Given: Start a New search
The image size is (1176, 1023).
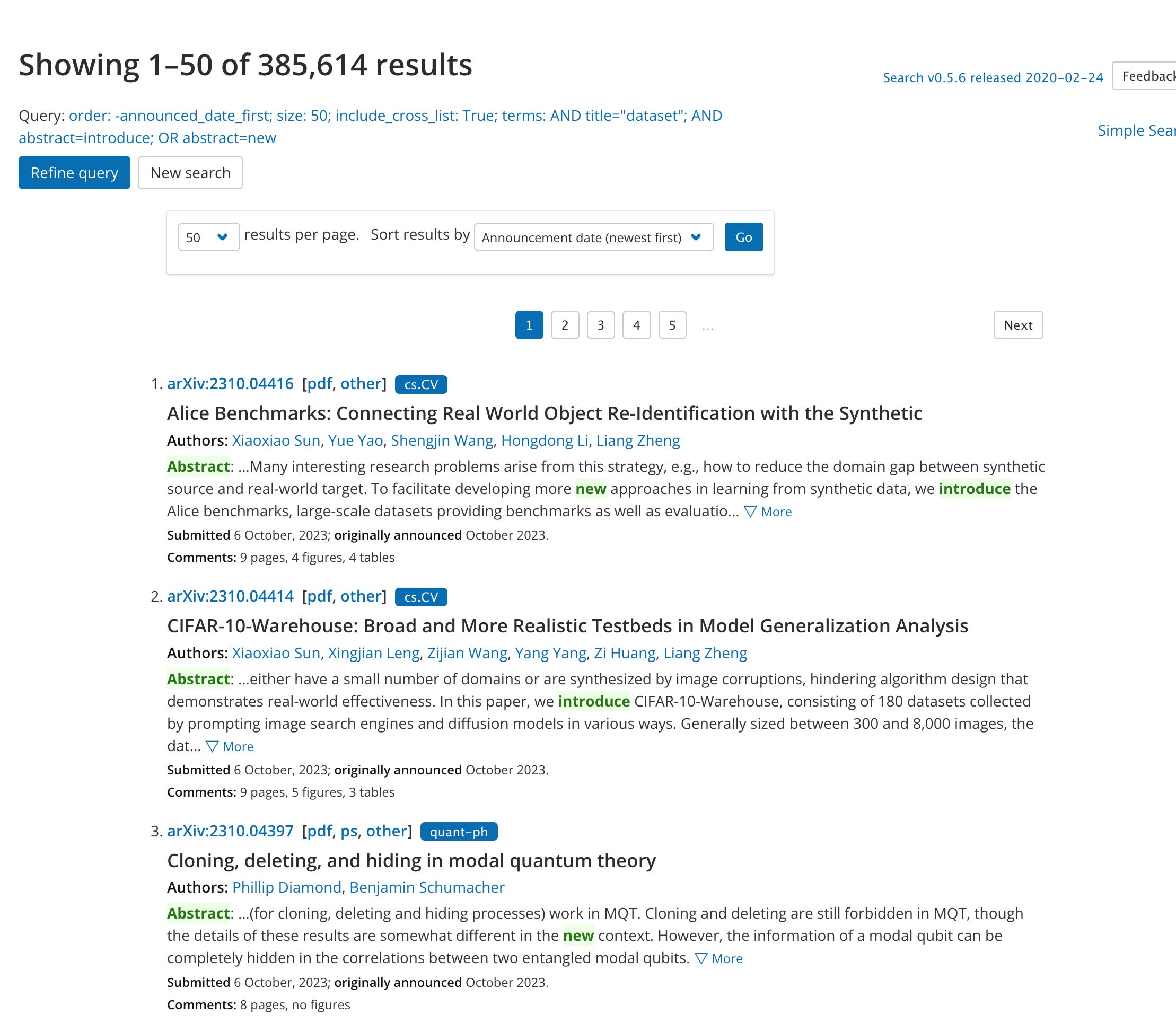Looking at the screenshot, I should pos(190,172).
